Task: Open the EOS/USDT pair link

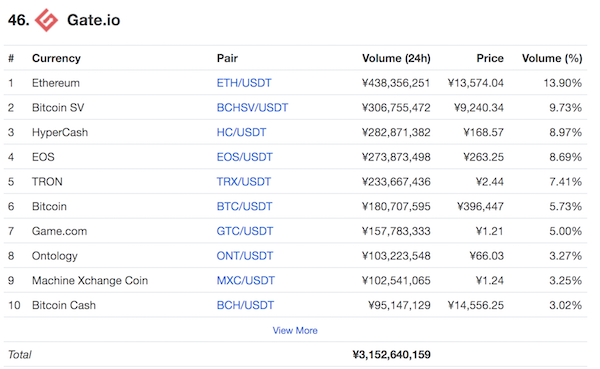Action: click(245, 157)
